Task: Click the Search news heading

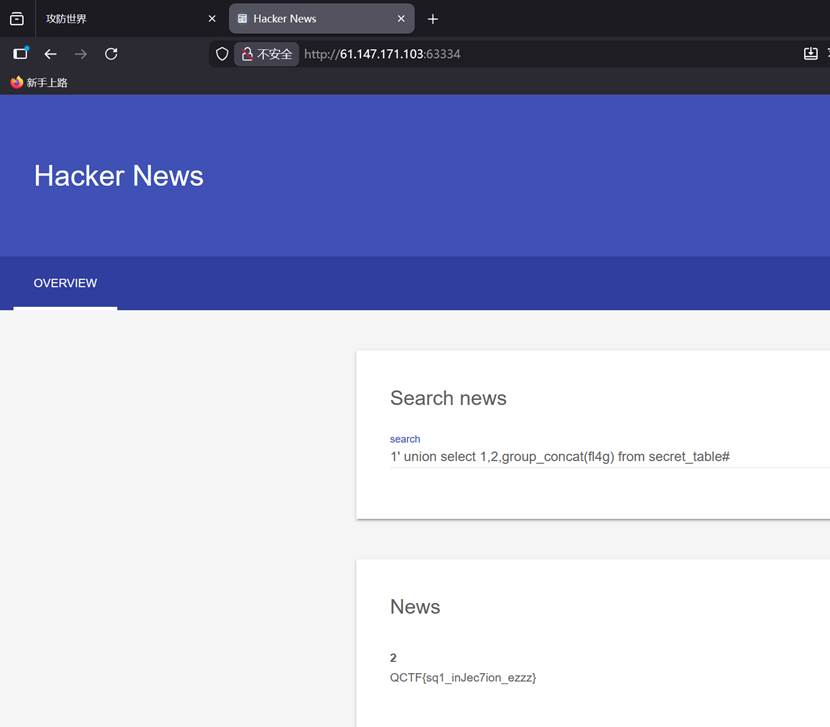Action: (x=448, y=398)
